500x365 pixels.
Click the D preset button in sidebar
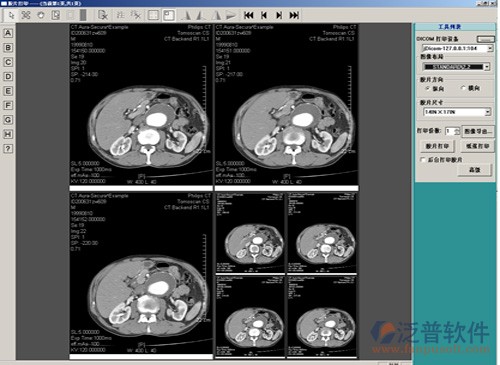pyautogui.click(x=8, y=77)
